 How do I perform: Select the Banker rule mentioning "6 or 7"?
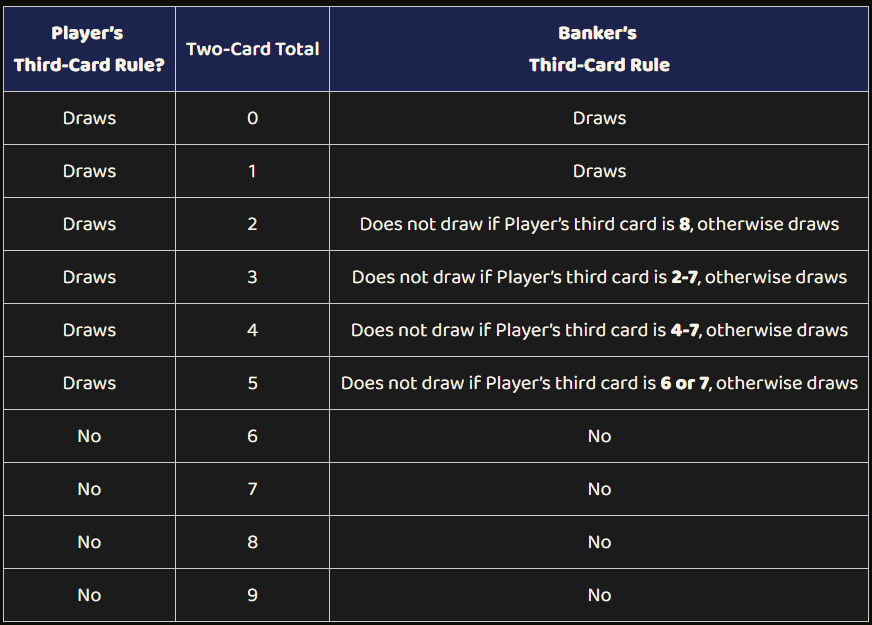(599, 383)
